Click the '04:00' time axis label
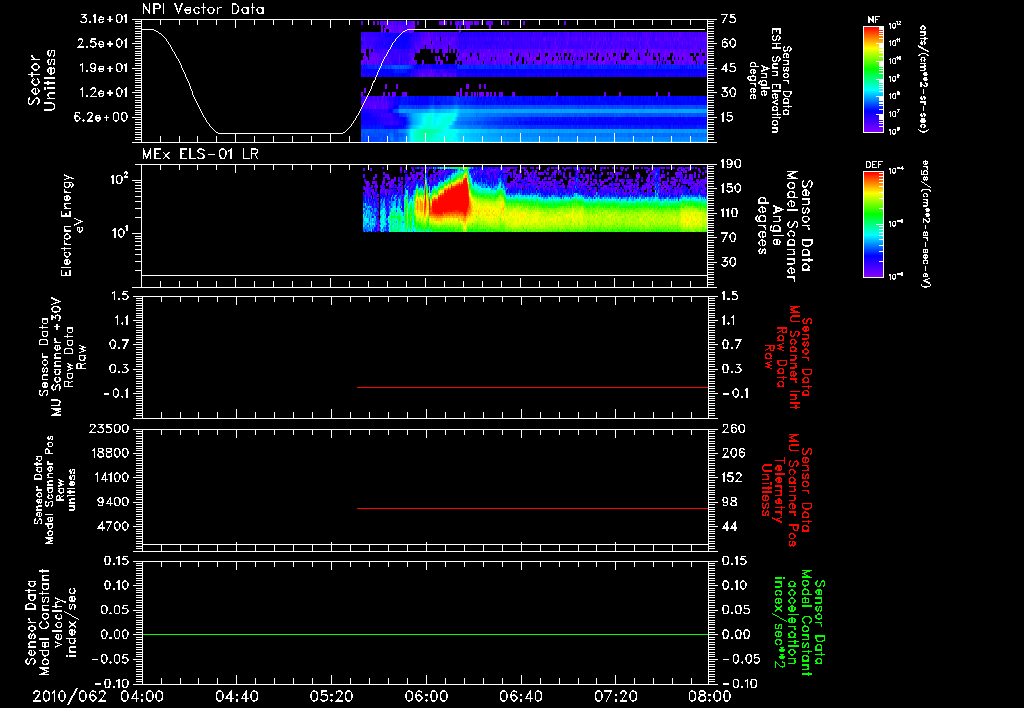1024x708 pixels. (142, 696)
